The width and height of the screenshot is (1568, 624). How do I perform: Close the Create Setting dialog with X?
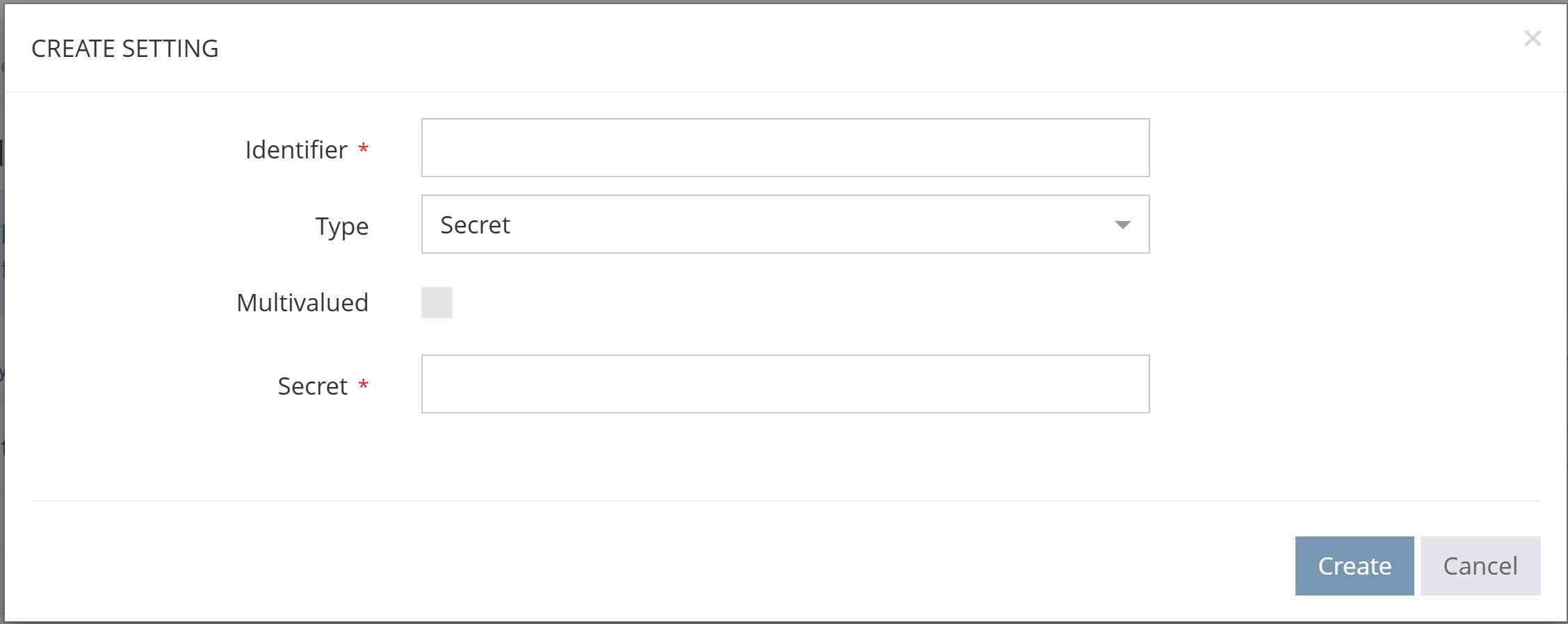point(1532,38)
